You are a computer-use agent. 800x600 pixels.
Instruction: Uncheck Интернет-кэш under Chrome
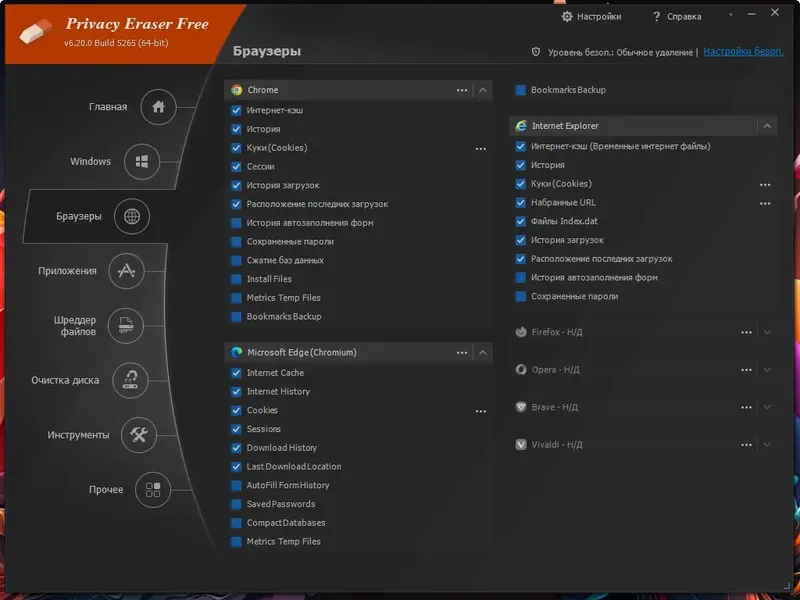click(x=238, y=110)
